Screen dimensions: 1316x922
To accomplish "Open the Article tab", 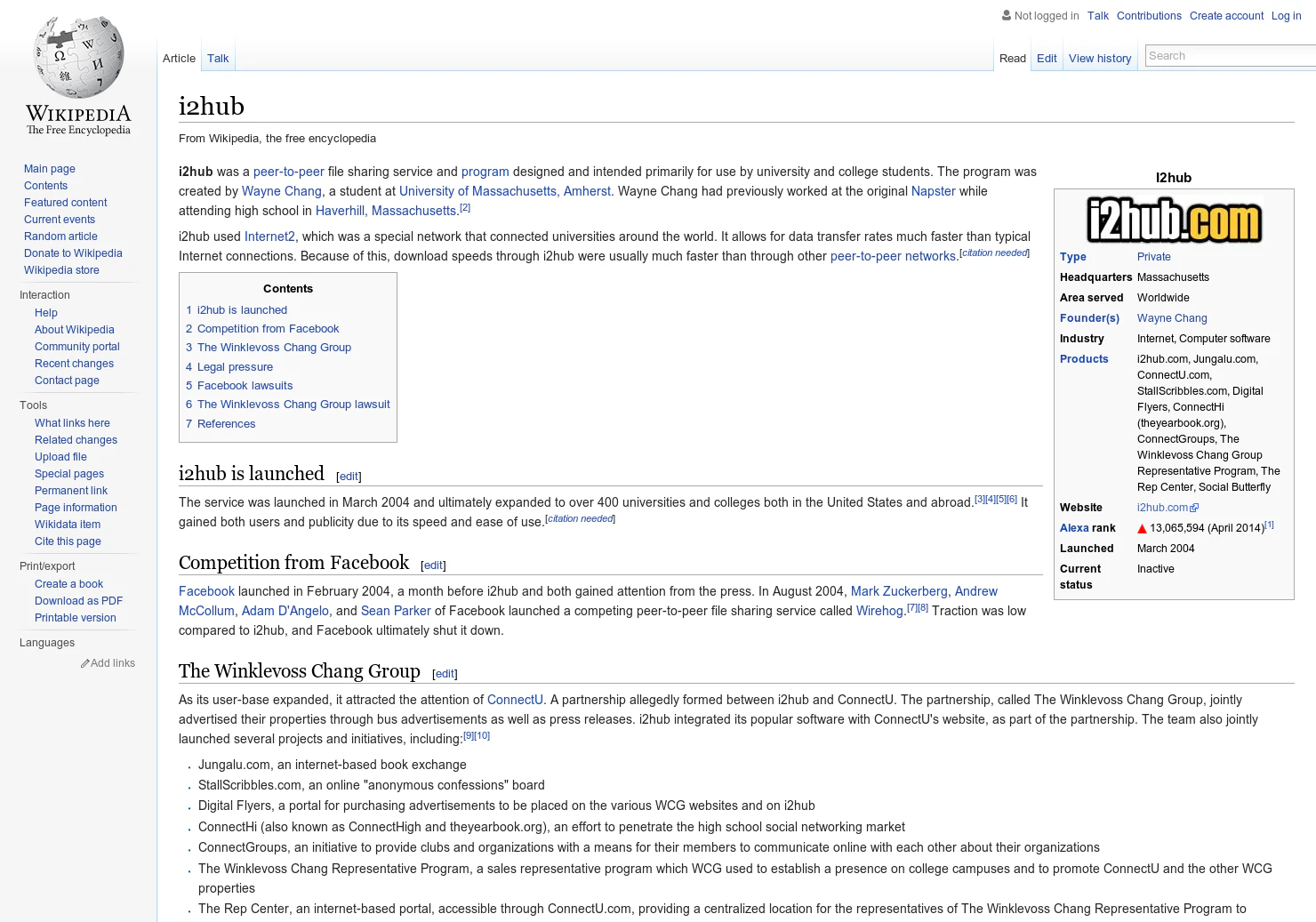I will coord(179,59).
